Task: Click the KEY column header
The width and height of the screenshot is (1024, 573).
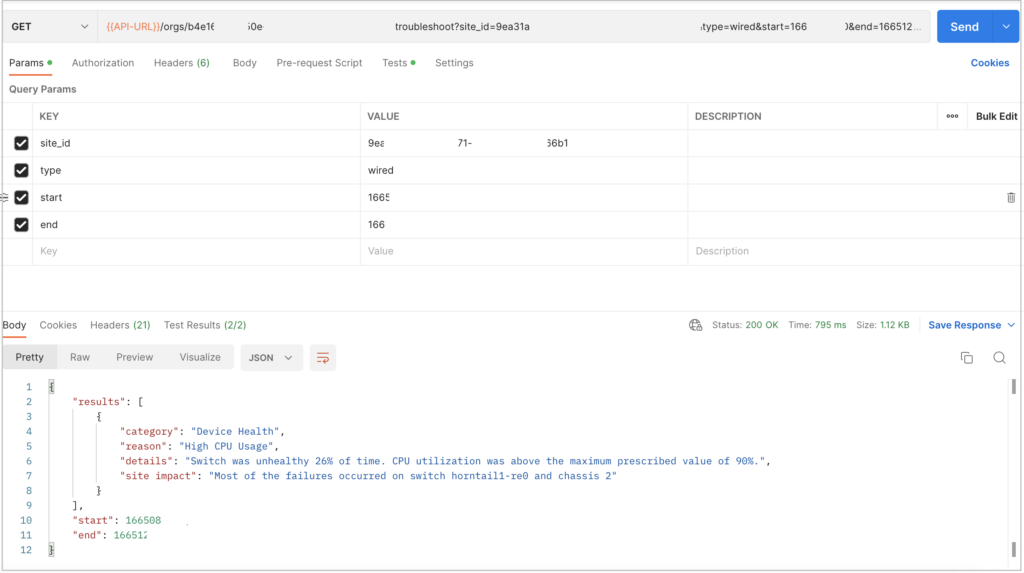Action: click(x=49, y=116)
